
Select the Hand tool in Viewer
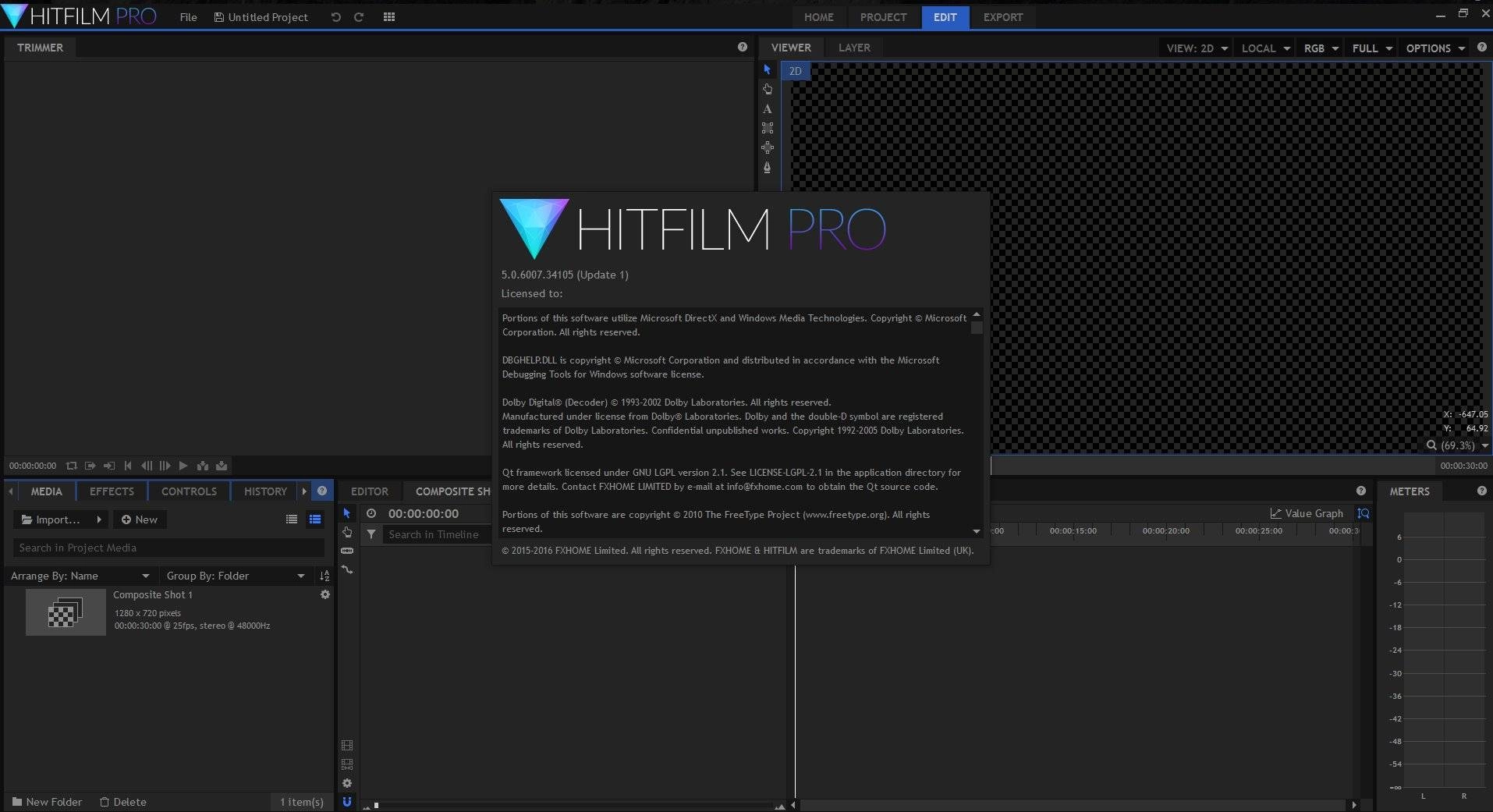(768, 89)
